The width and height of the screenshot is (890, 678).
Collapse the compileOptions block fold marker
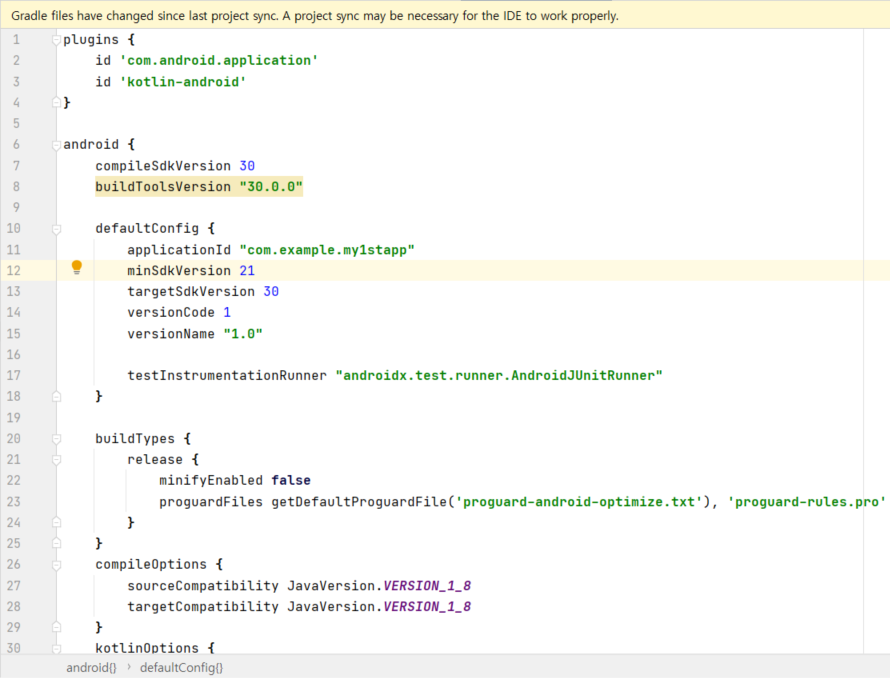click(56, 565)
